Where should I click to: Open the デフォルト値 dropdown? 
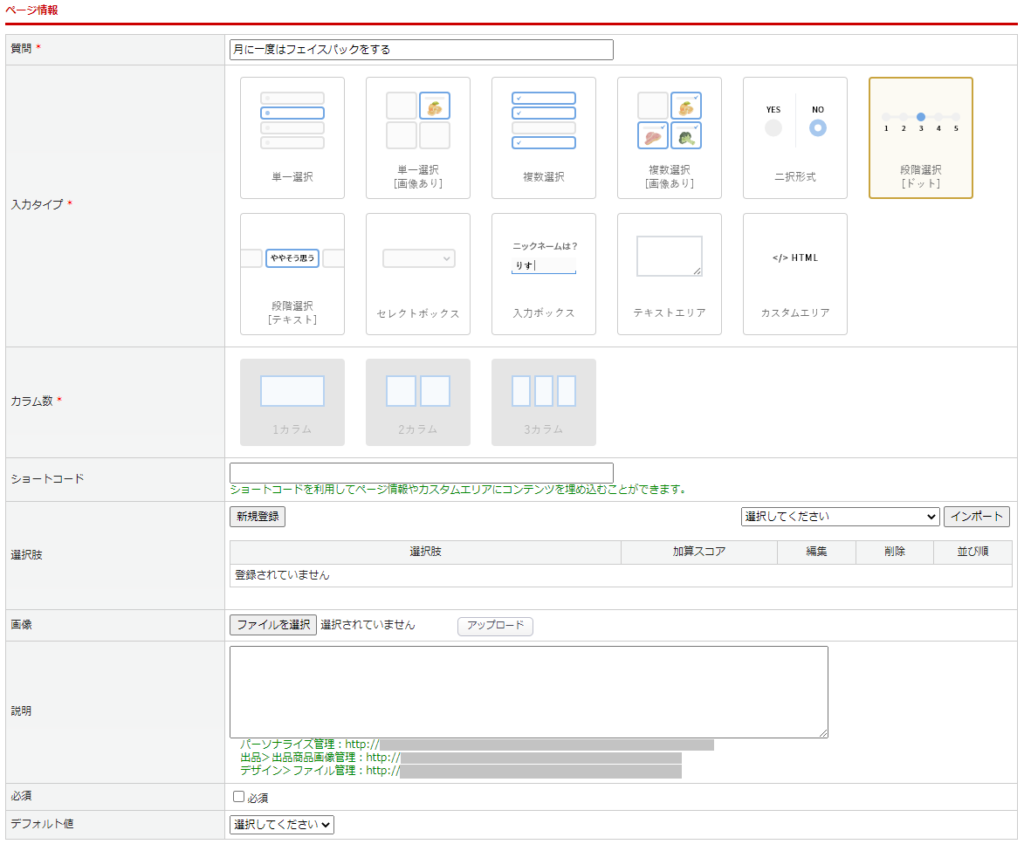pyautogui.click(x=282, y=825)
